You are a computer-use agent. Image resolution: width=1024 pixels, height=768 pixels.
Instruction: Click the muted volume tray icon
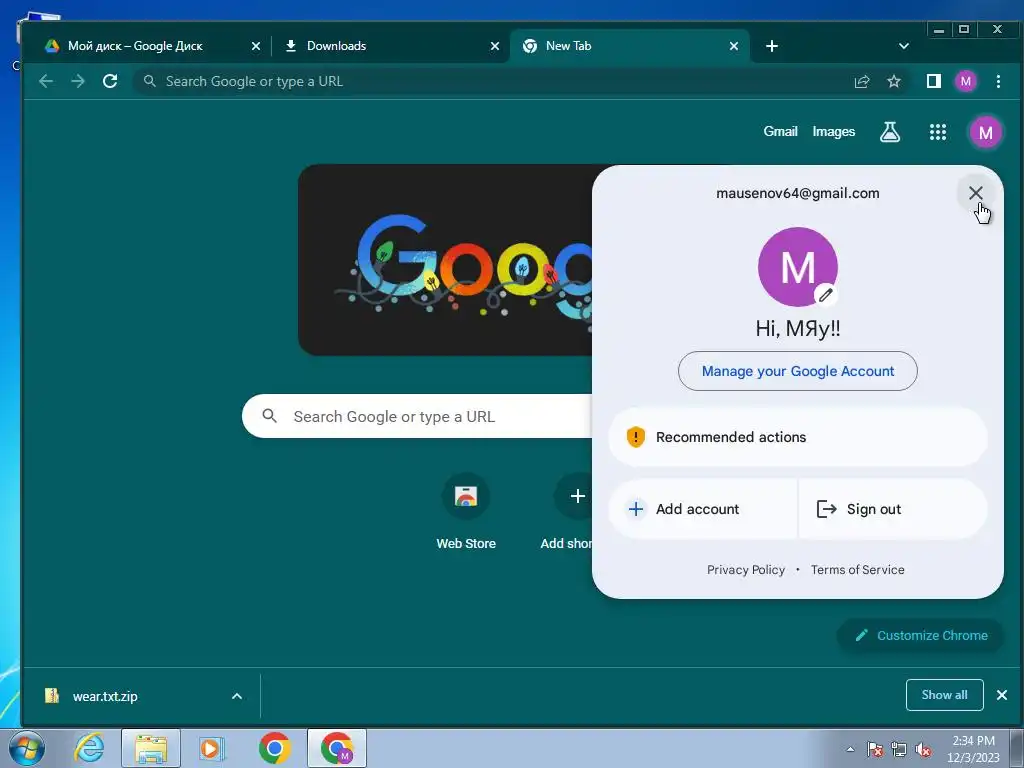click(x=923, y=750)
